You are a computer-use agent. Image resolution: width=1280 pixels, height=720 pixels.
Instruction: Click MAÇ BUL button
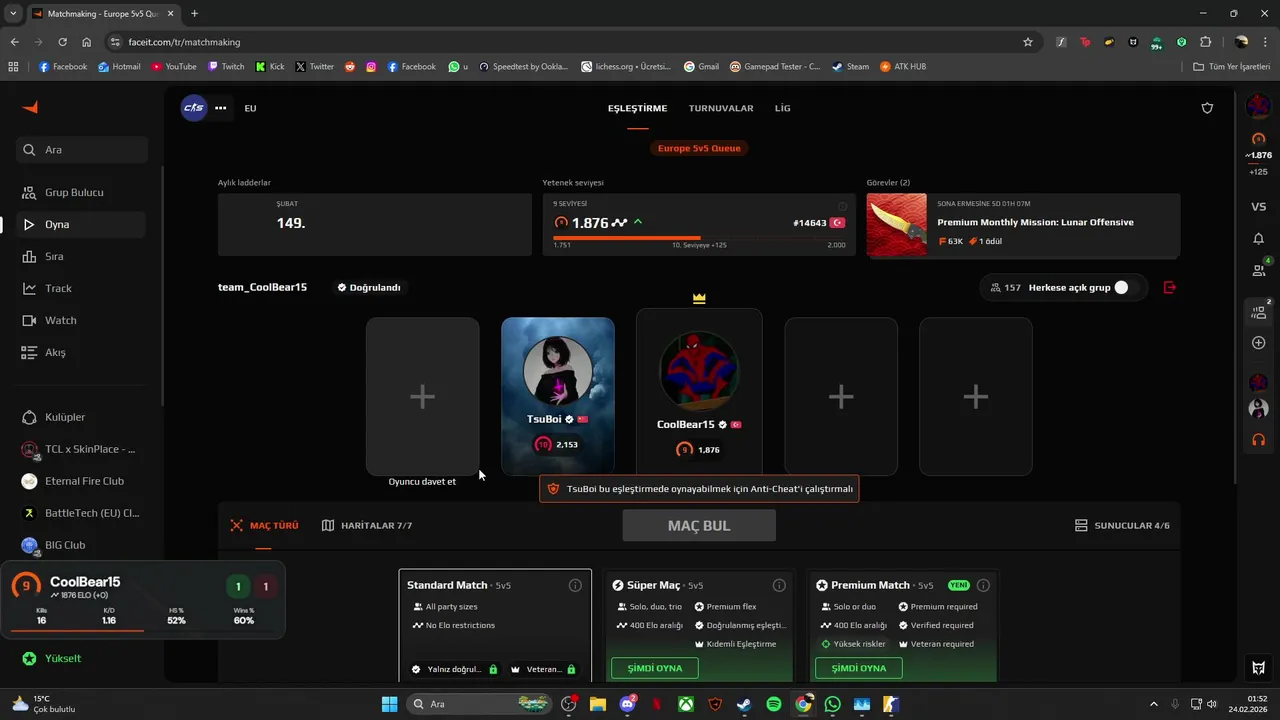click(x=699, y=526)
